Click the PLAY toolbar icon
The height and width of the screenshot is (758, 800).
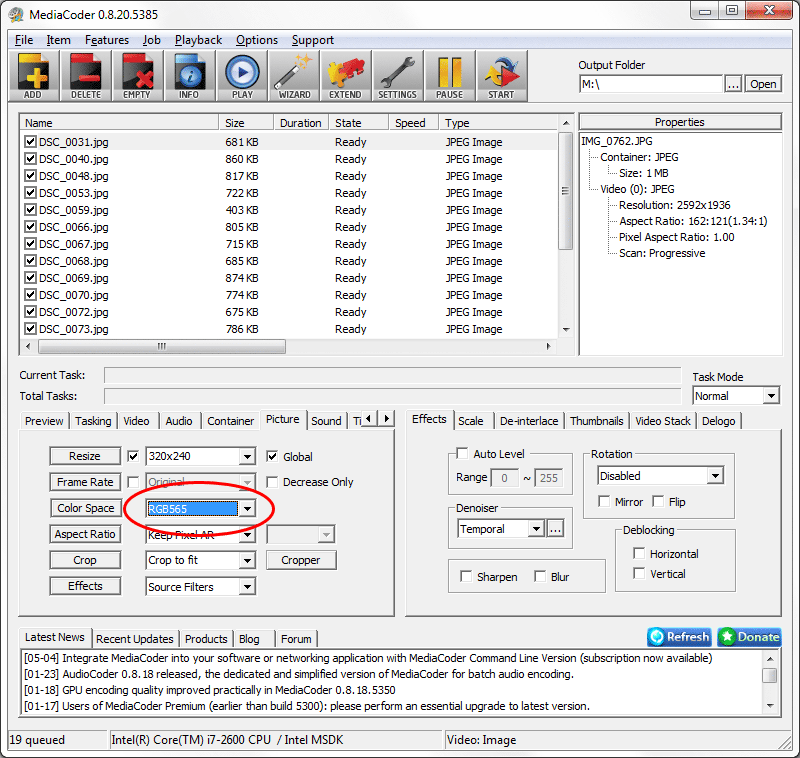tap(242, 75)
